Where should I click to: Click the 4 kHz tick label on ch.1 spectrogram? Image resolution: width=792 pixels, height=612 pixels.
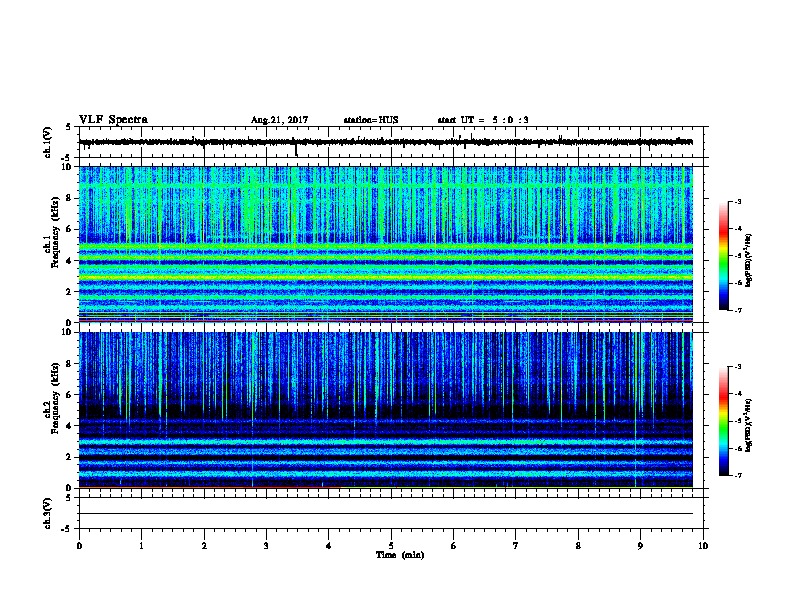[70, 261]
